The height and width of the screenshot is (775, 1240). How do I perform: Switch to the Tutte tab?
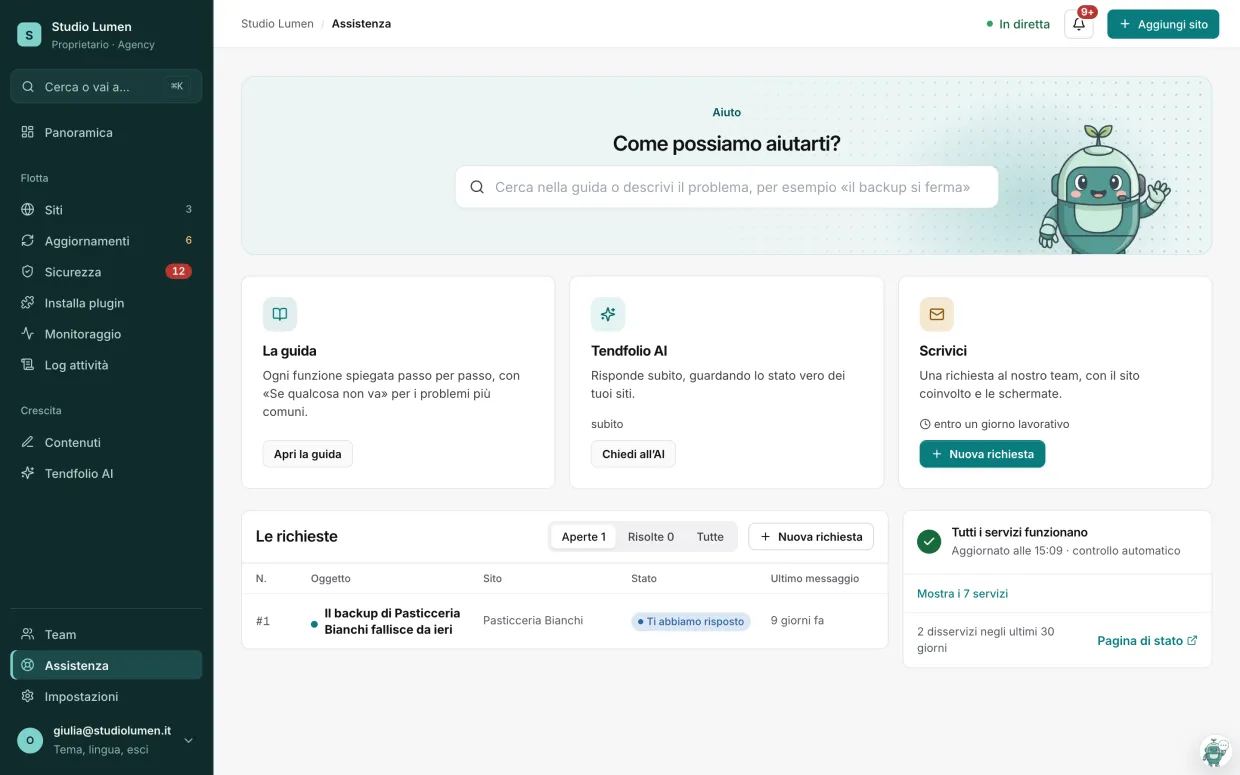coord(710,537)
